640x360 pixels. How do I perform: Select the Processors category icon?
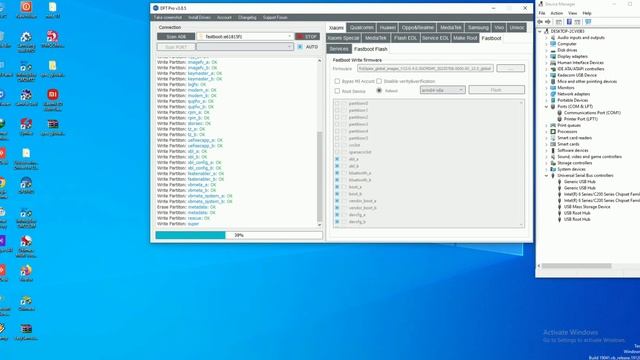(x=553, y=131)
